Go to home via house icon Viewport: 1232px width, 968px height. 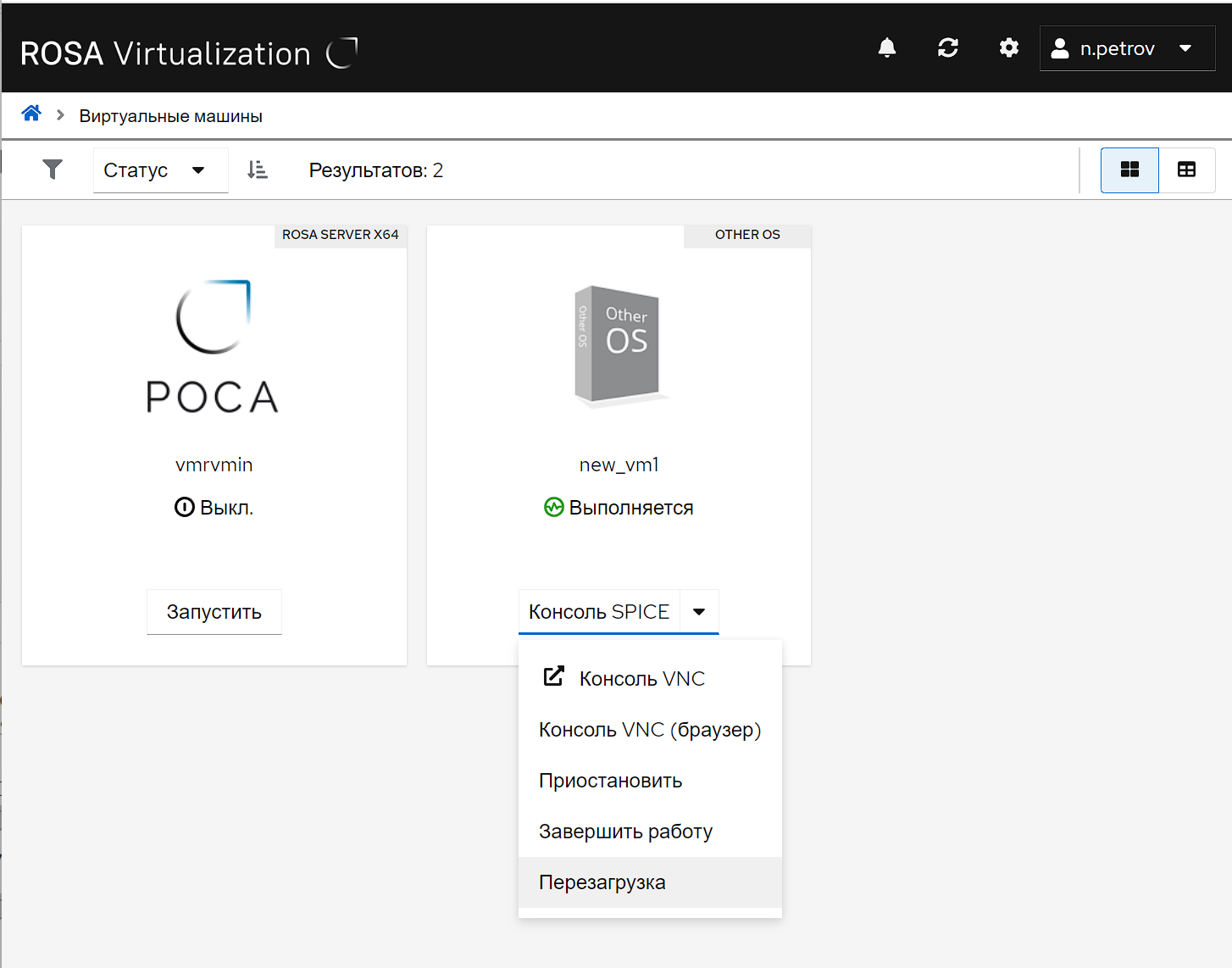pyautogui.click(x=31, y=114)
